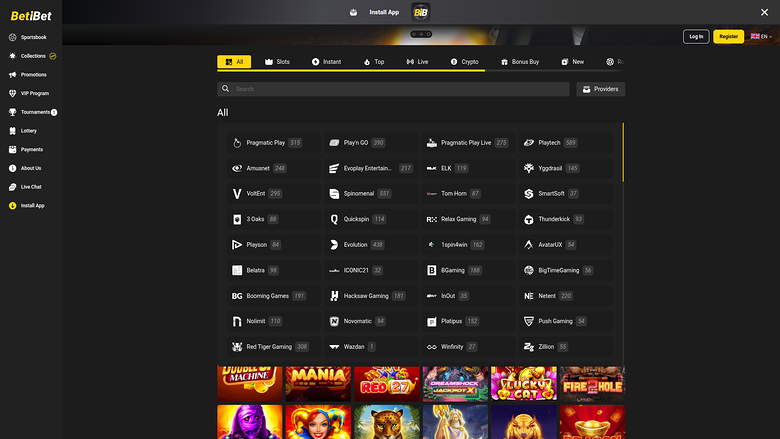Click the Lottery sidebar icon
780x439 pixels.
click(x=13, y=130)
